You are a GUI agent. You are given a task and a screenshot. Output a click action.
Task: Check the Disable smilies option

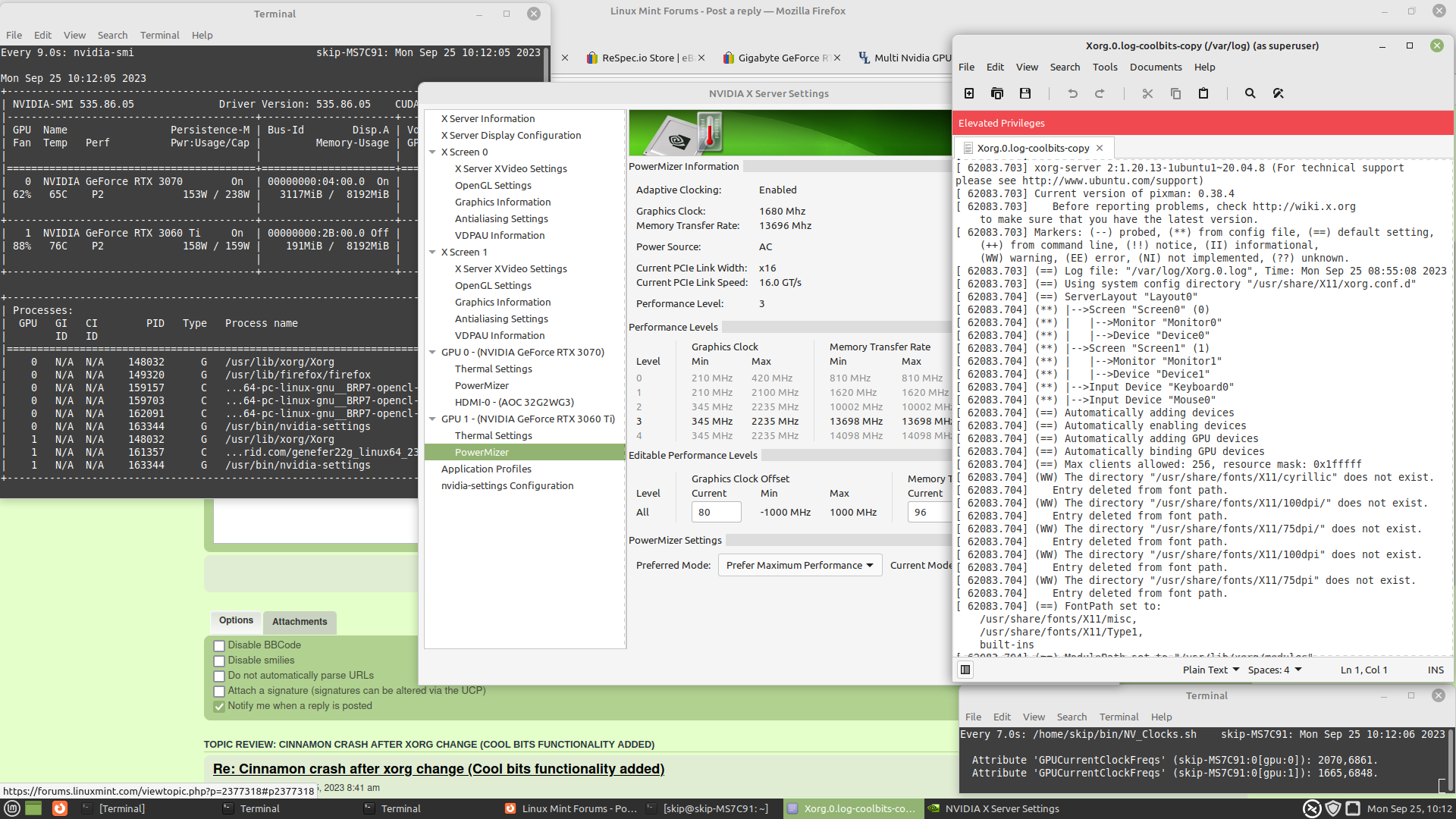pyautogui.click(x=219, y=661)
